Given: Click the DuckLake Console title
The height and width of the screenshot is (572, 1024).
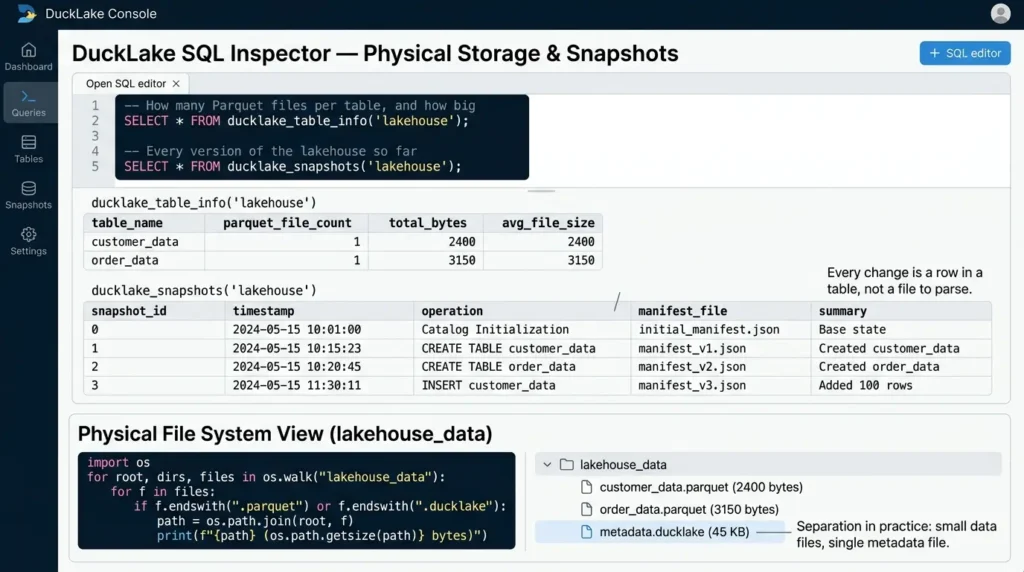Looking at the screenshot, I should (101, 14).
